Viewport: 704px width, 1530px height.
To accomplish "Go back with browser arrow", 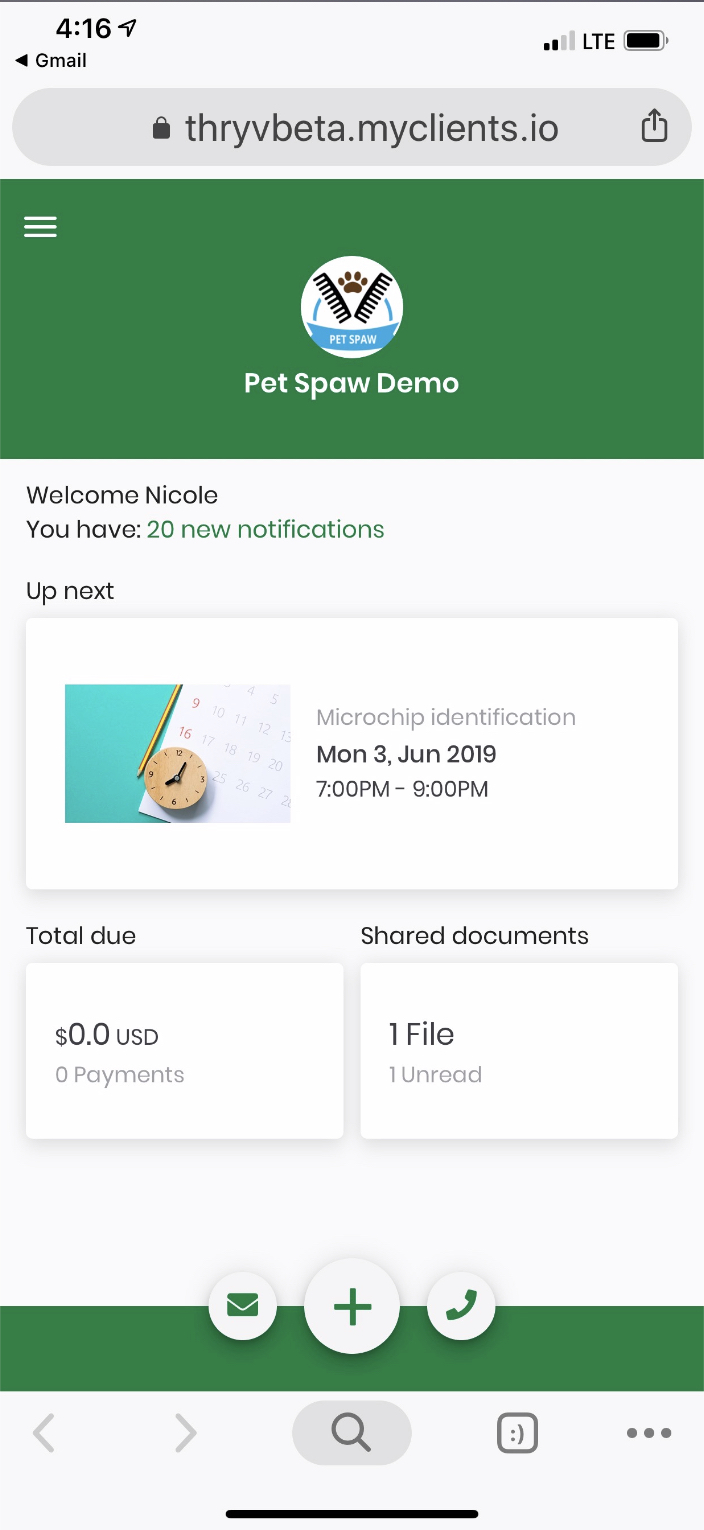I will [x=43, y=1433].
